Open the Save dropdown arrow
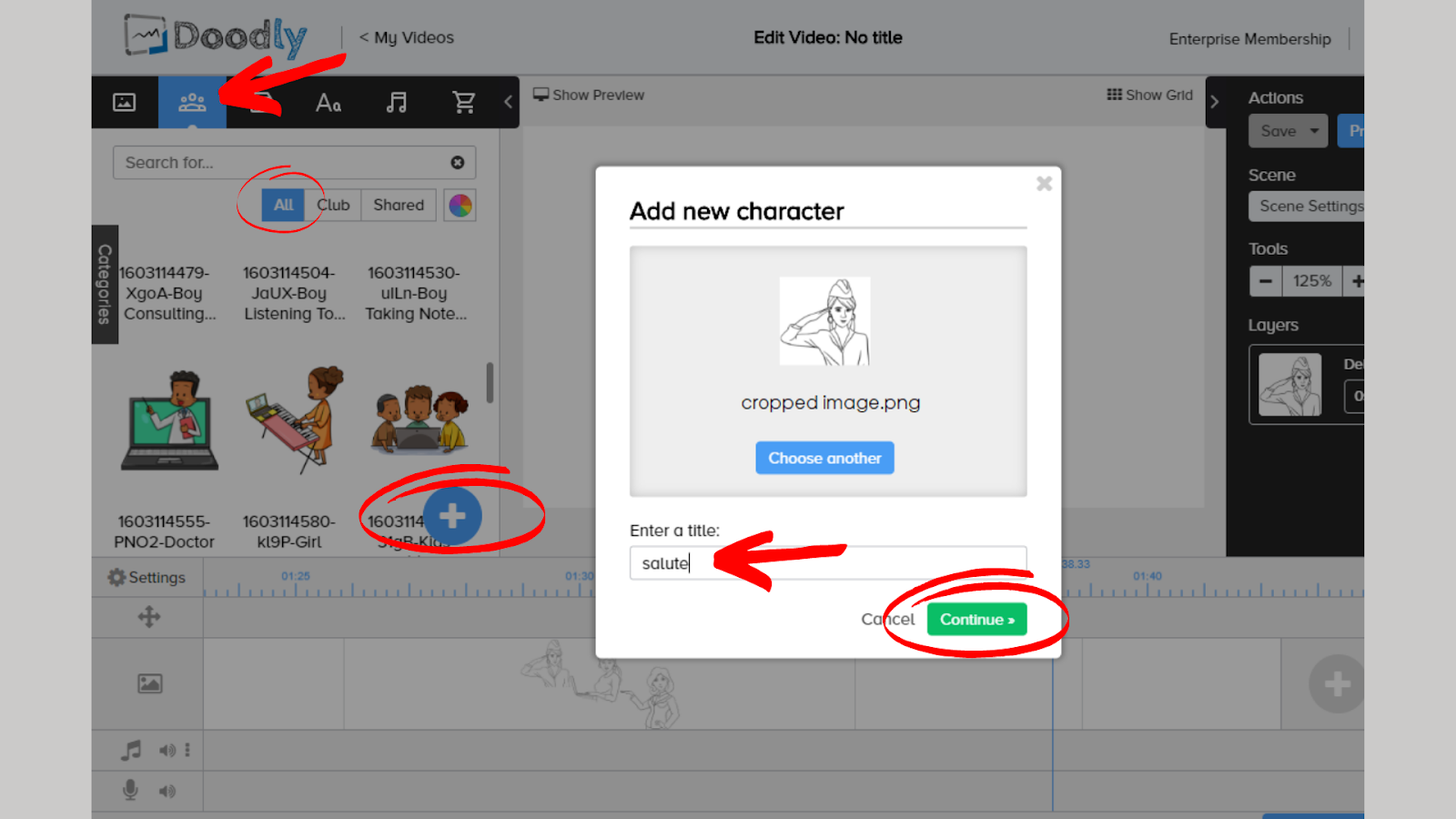Viewport: 1456px width, 819px height. pos(1315,131)
